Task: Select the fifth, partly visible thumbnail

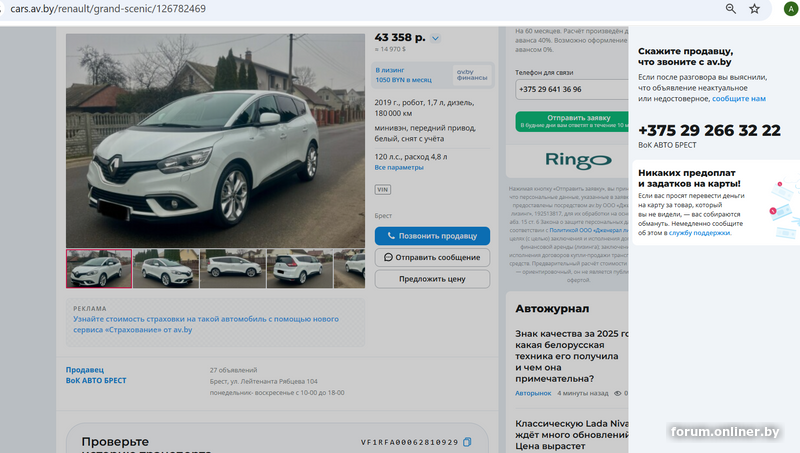Action: tap(349, 269)
